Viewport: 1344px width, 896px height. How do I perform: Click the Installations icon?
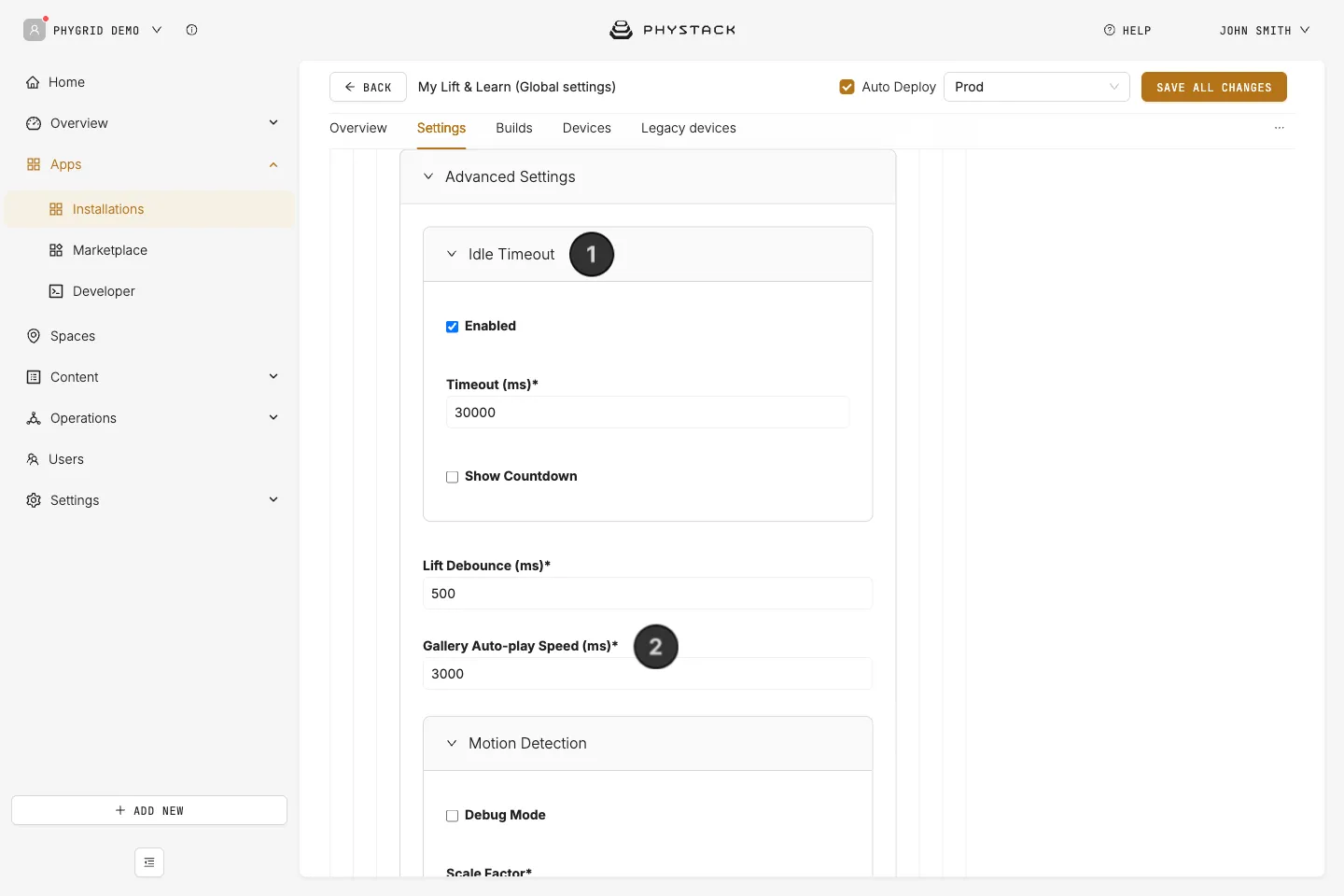coord(56,209)
